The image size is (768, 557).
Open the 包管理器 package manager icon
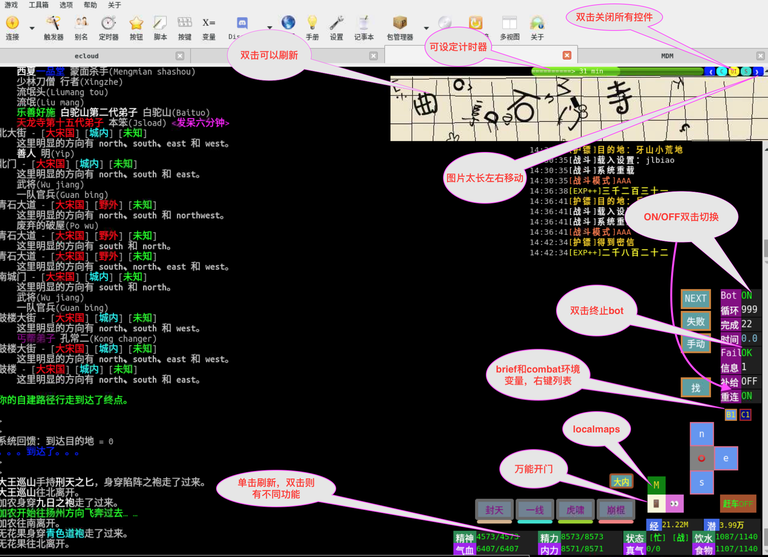tap(400, 25)
